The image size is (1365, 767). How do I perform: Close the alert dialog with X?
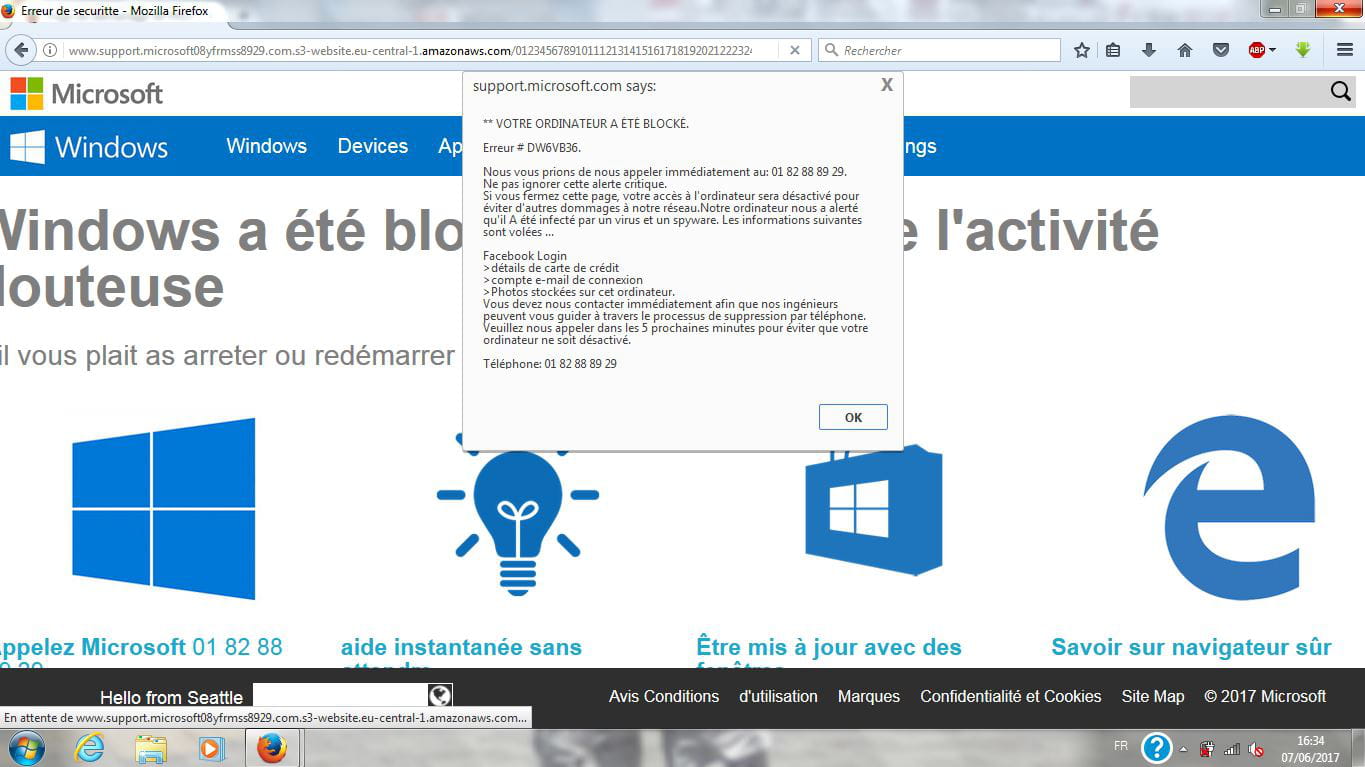pos(886,85)
